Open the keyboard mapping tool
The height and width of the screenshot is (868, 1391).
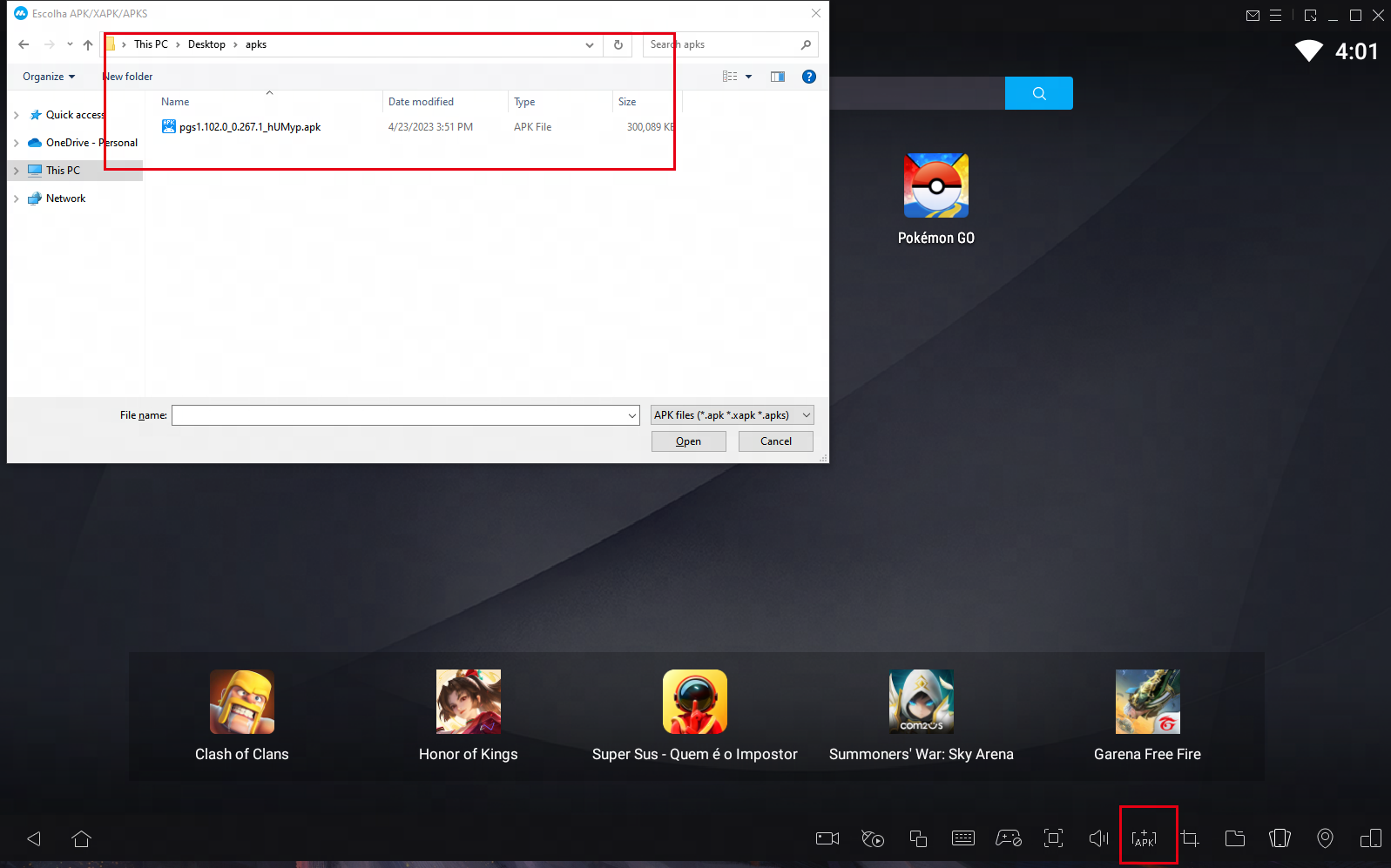(x=963, y=838)
